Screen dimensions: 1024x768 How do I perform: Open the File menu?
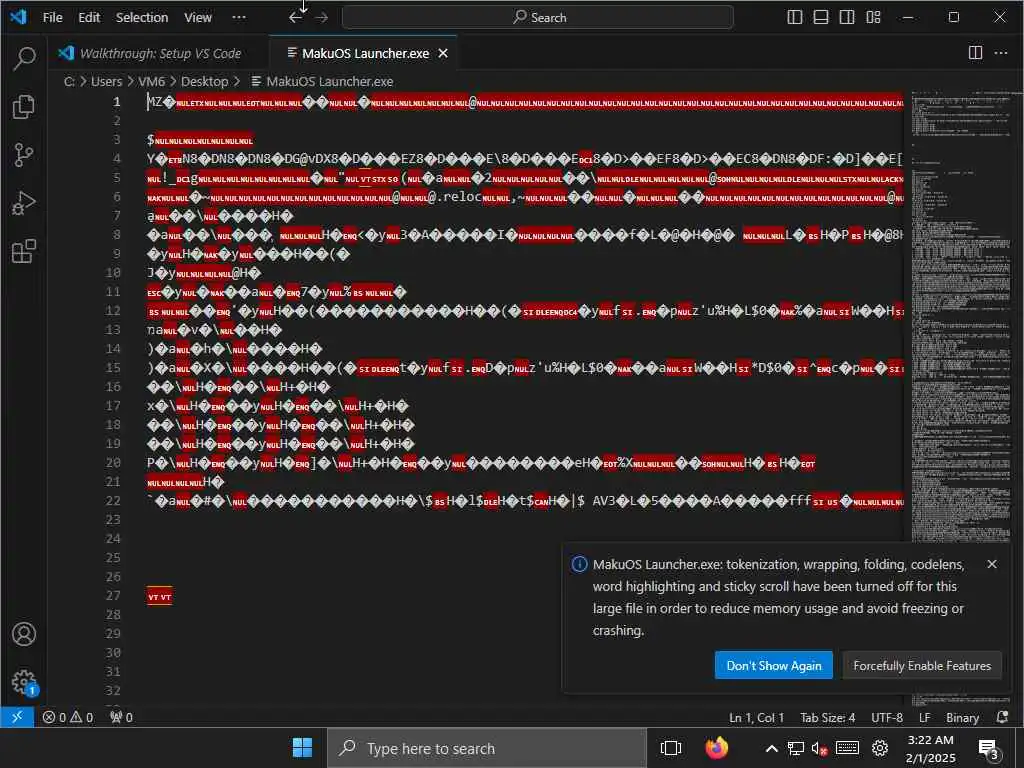tap(52, 18)
